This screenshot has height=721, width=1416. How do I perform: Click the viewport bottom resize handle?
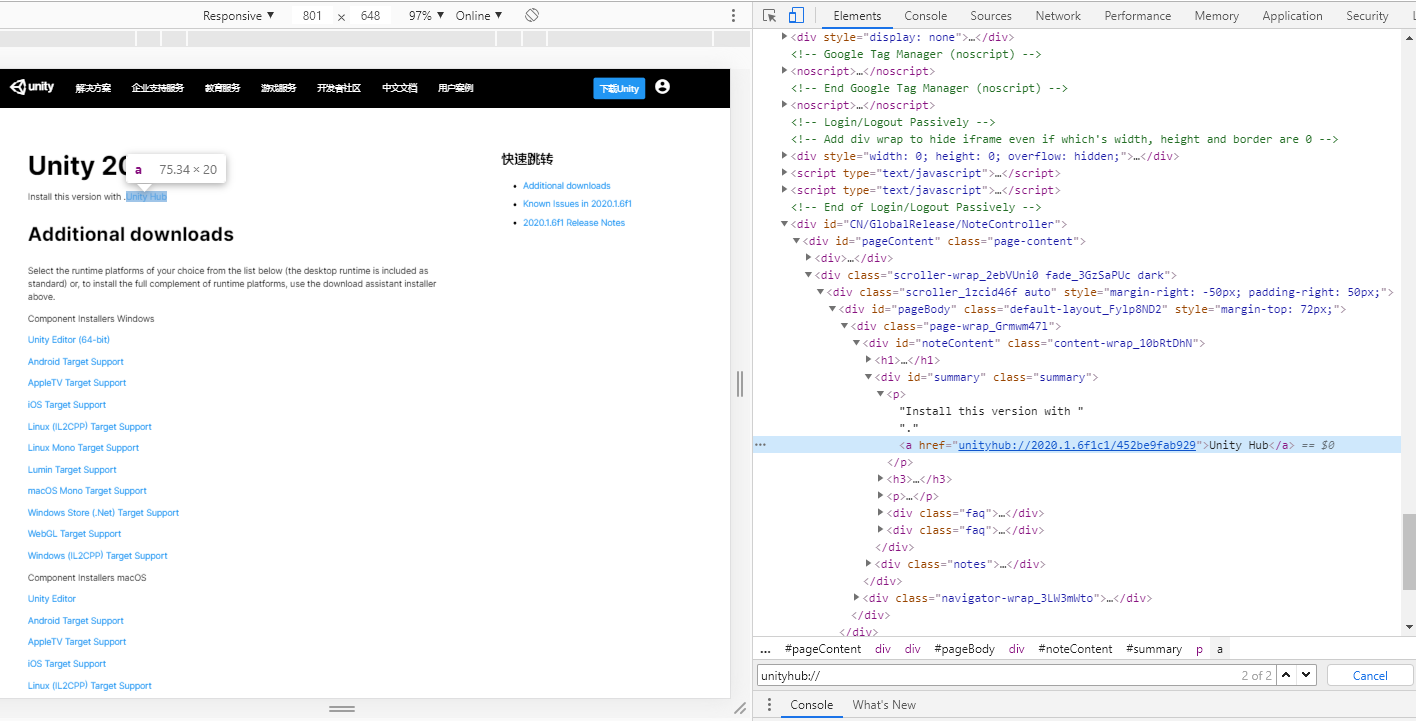pyautogui.click(x=342, y=708)
